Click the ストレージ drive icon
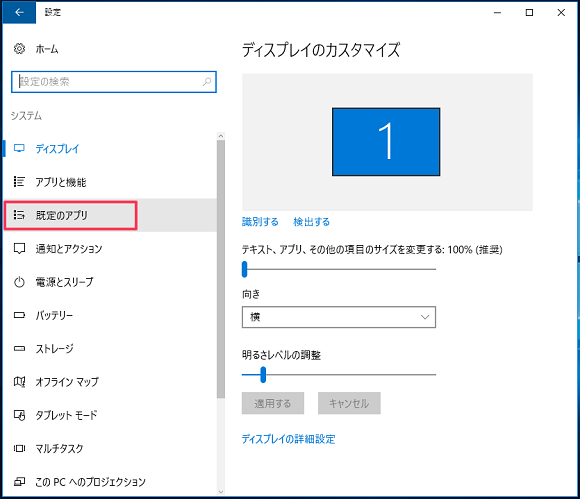The image size is (580, 499). (x=19, y=348)
